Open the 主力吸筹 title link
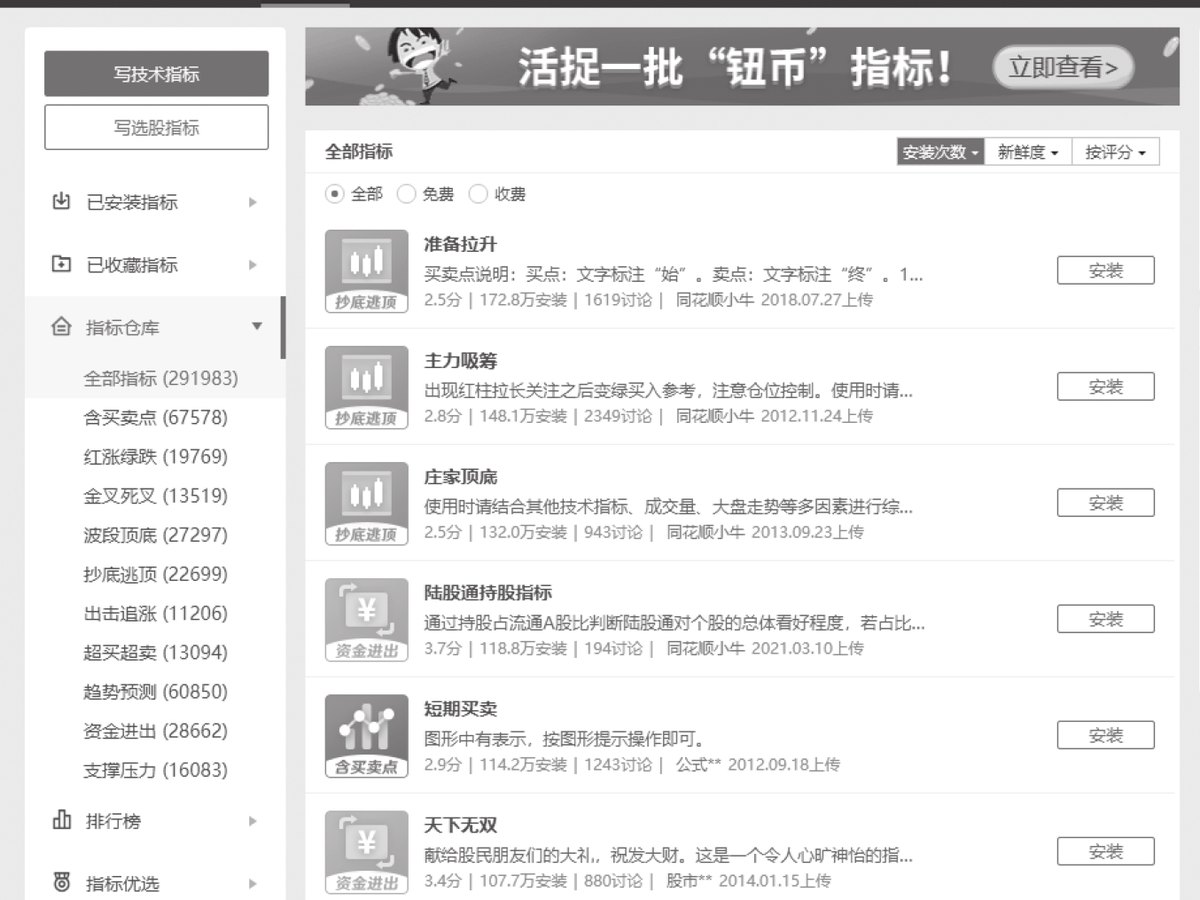The height and width of the screenshot is (900, 1200). pos(460,360)
